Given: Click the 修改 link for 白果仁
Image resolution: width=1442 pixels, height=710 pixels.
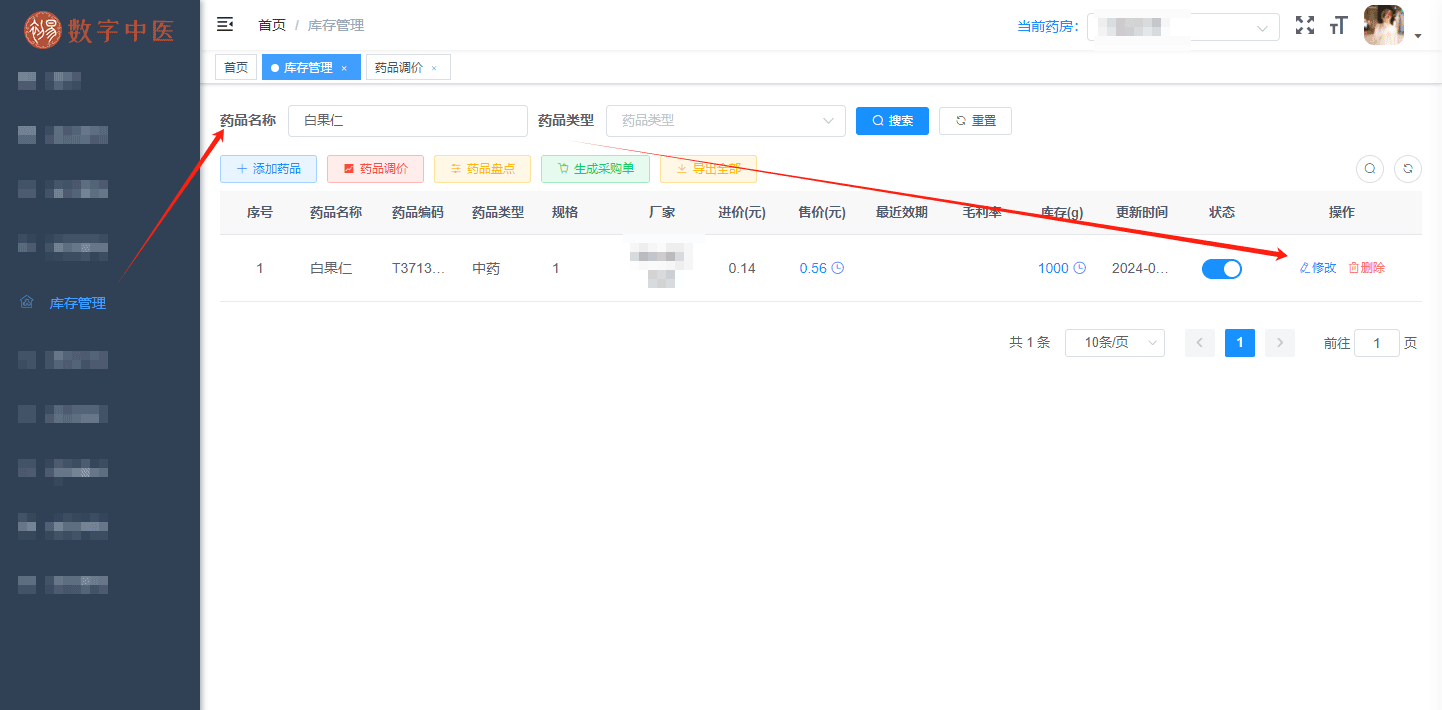Looking at the screenshot, I should click(x=1317, y=268).
